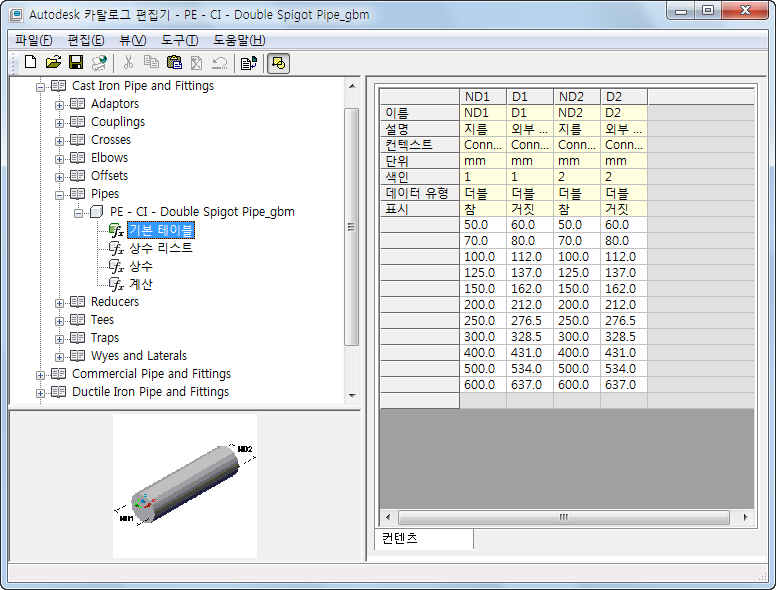Click the mm unit cell under ND2

[x=577, y=161]
